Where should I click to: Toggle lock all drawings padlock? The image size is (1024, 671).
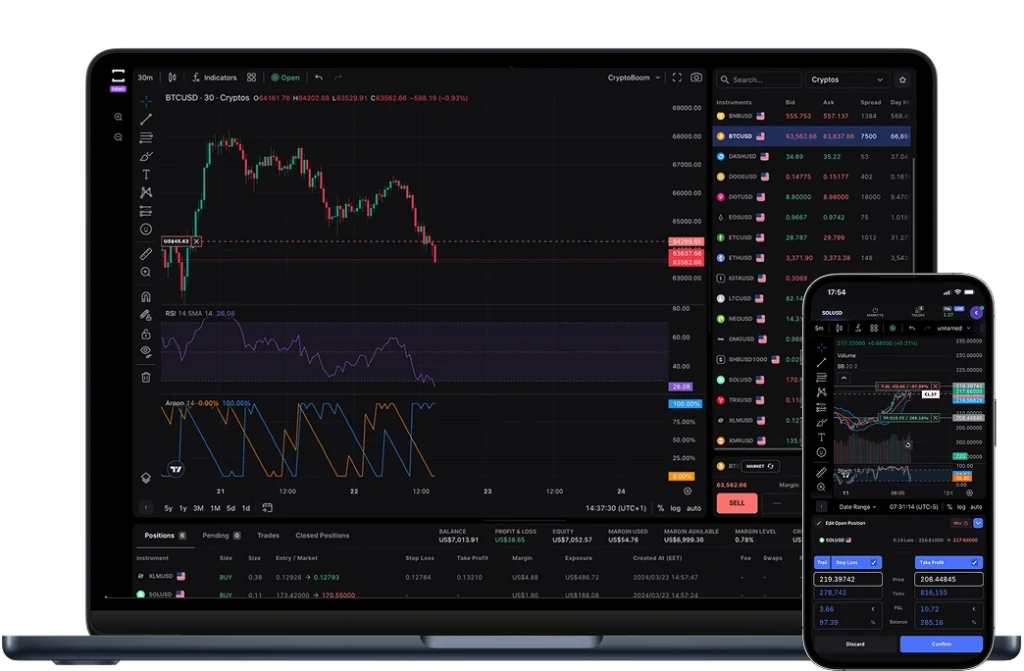point(146,333)
